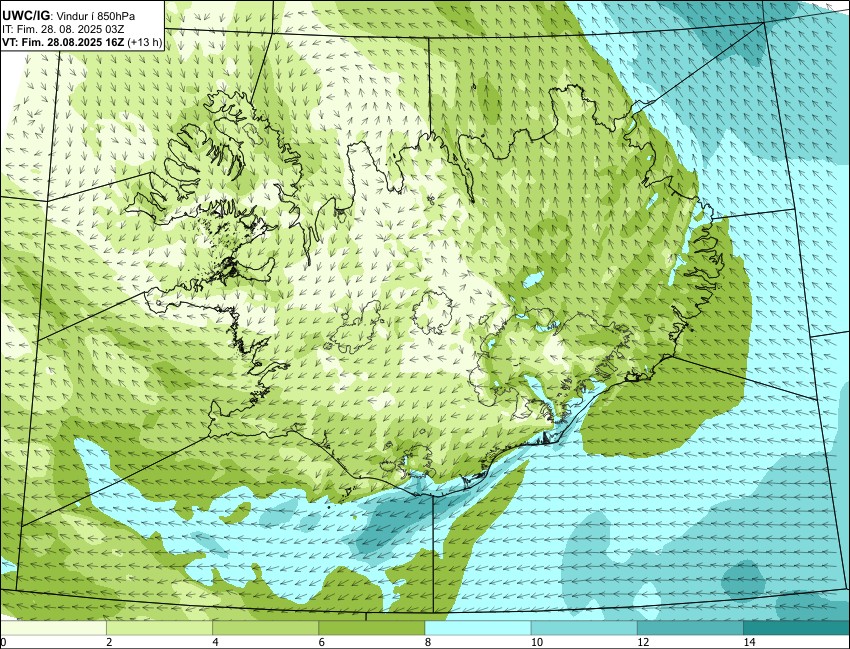
Task: Click the legend value '6'
Action: [x=322, y=642]
